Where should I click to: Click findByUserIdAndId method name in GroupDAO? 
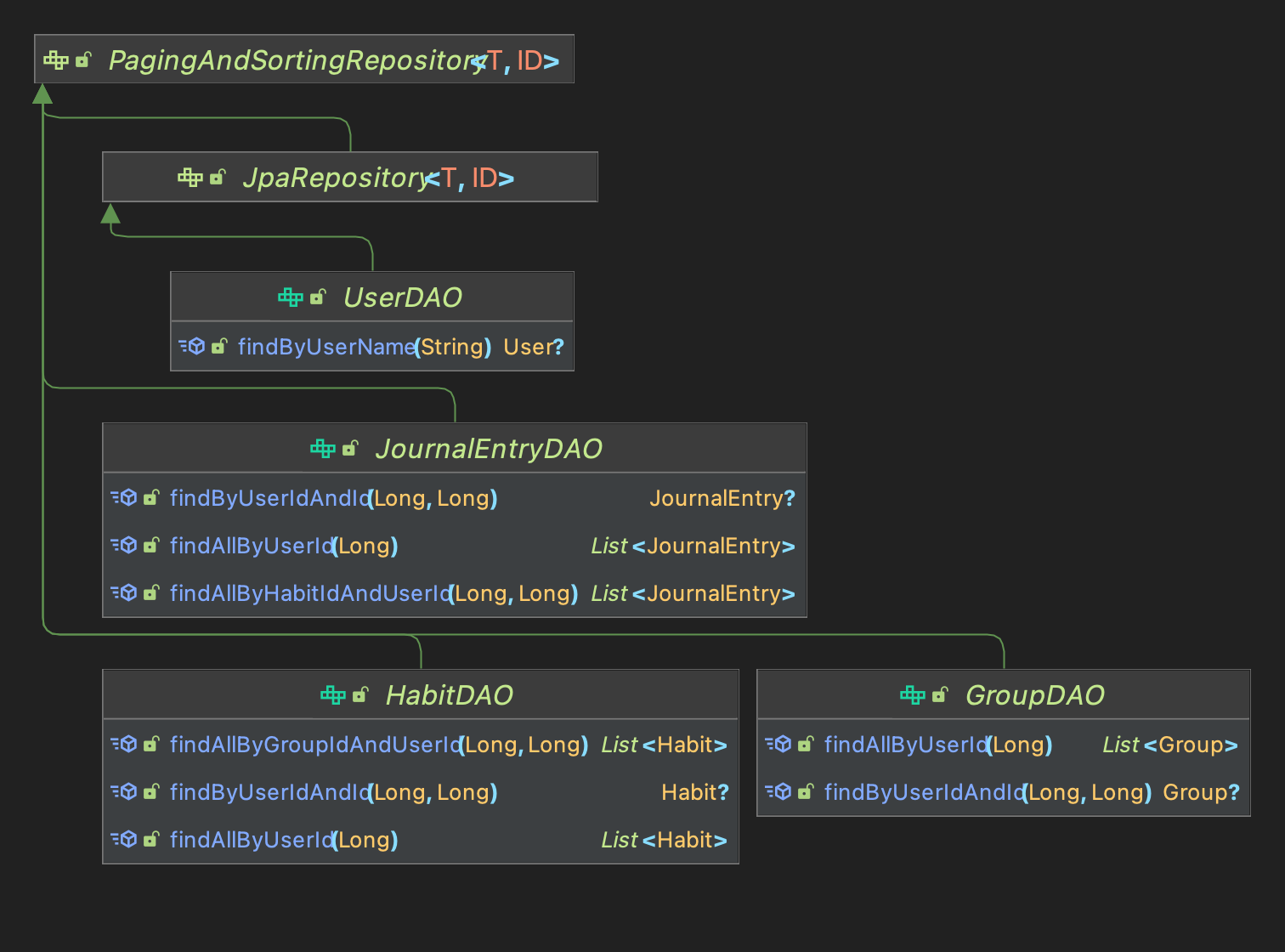click(x=925, y=792)
